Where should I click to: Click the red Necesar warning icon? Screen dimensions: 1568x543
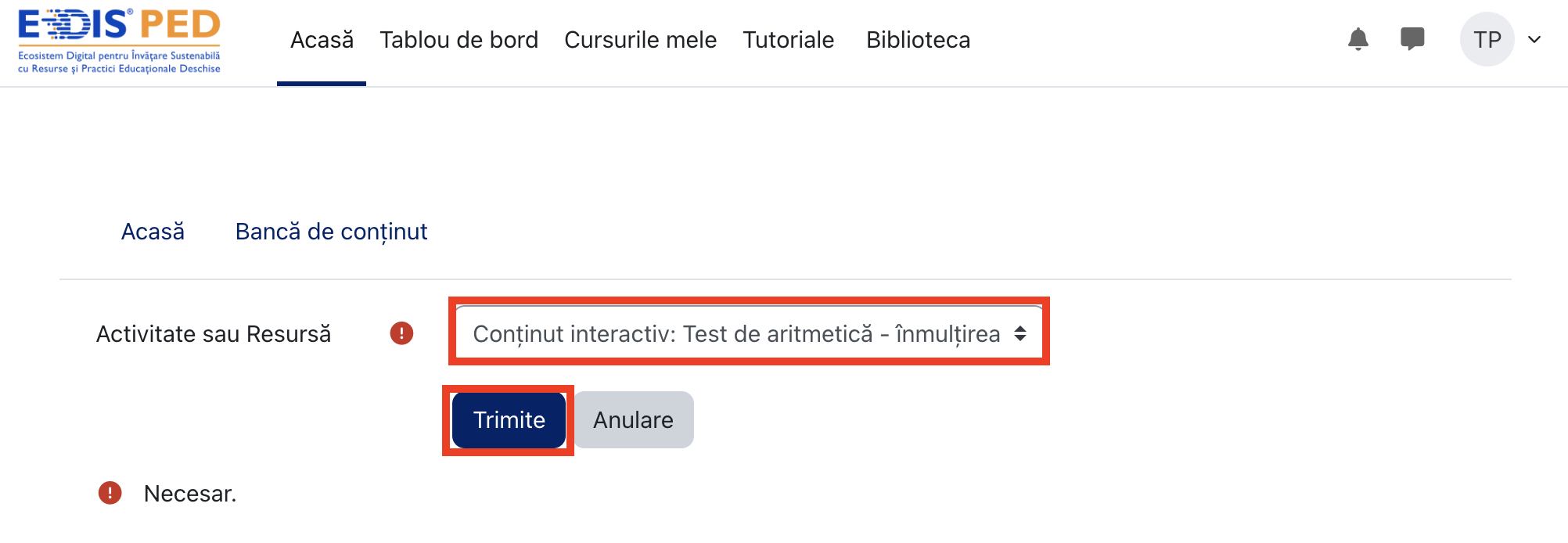pos(110,491)
